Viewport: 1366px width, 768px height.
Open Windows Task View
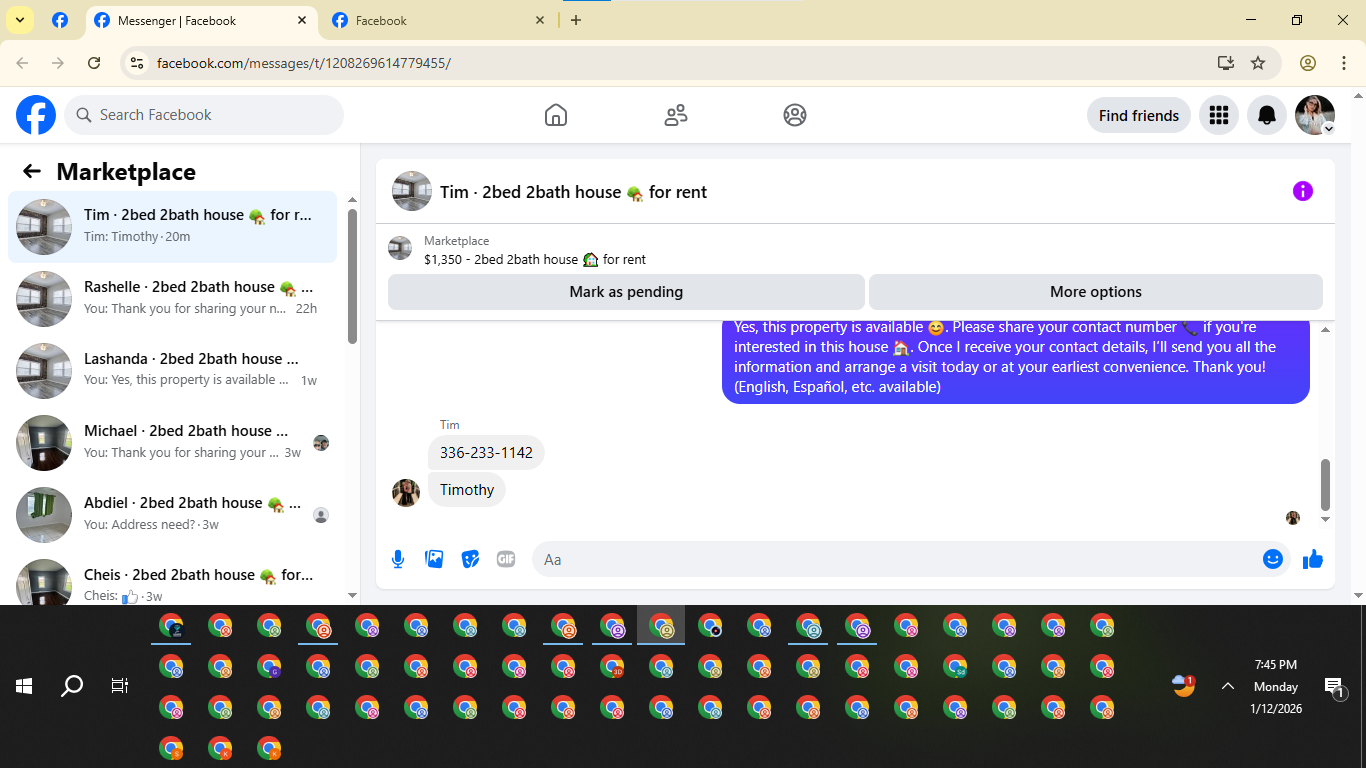pyautogui.click(x=120, y=686)
